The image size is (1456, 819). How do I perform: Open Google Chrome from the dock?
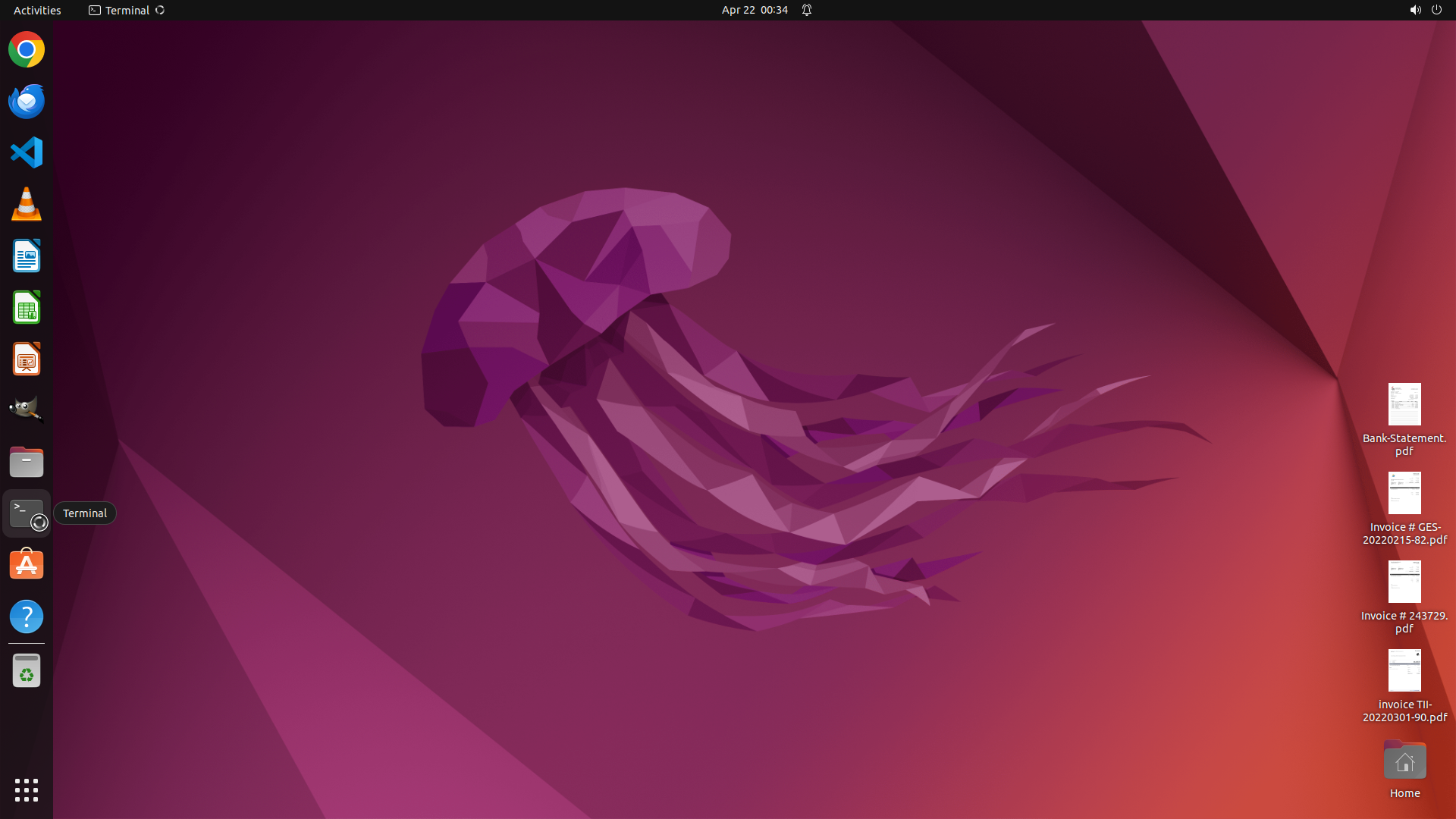pyautogui.click(x=27, y=50)
